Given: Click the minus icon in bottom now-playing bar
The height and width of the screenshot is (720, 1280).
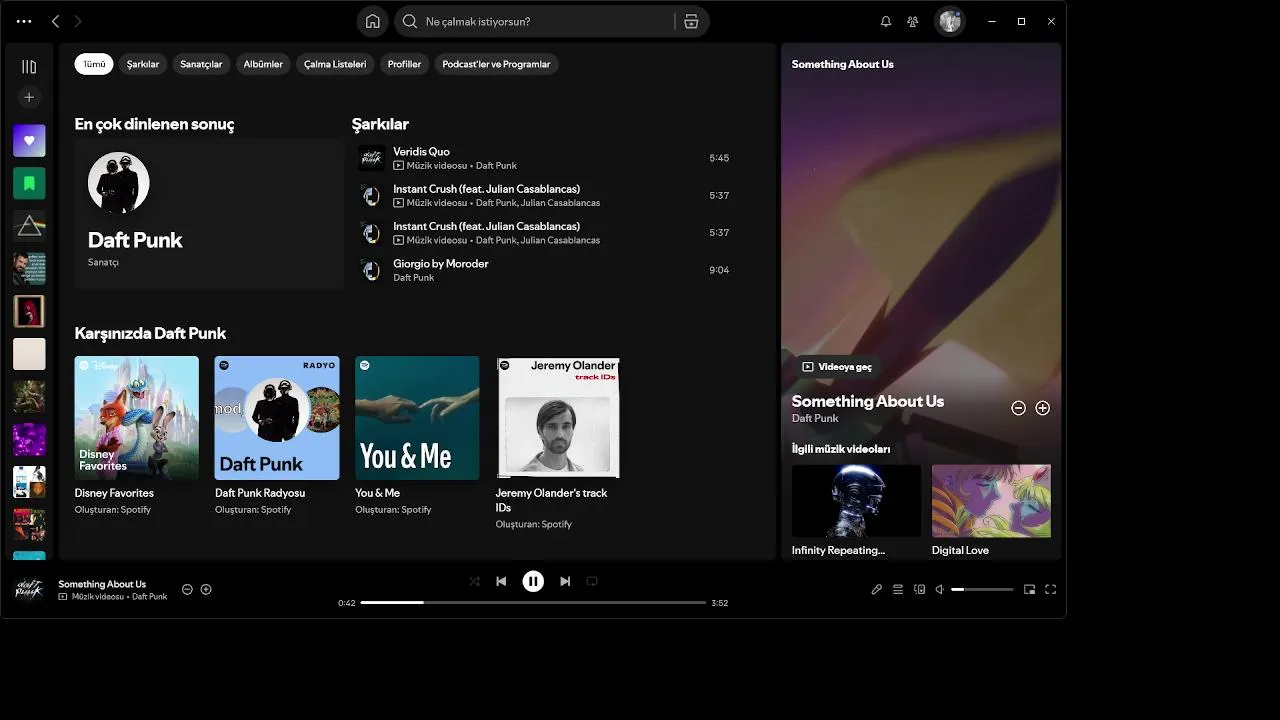Looking at the screenshot, I should (x=187, y=590).
